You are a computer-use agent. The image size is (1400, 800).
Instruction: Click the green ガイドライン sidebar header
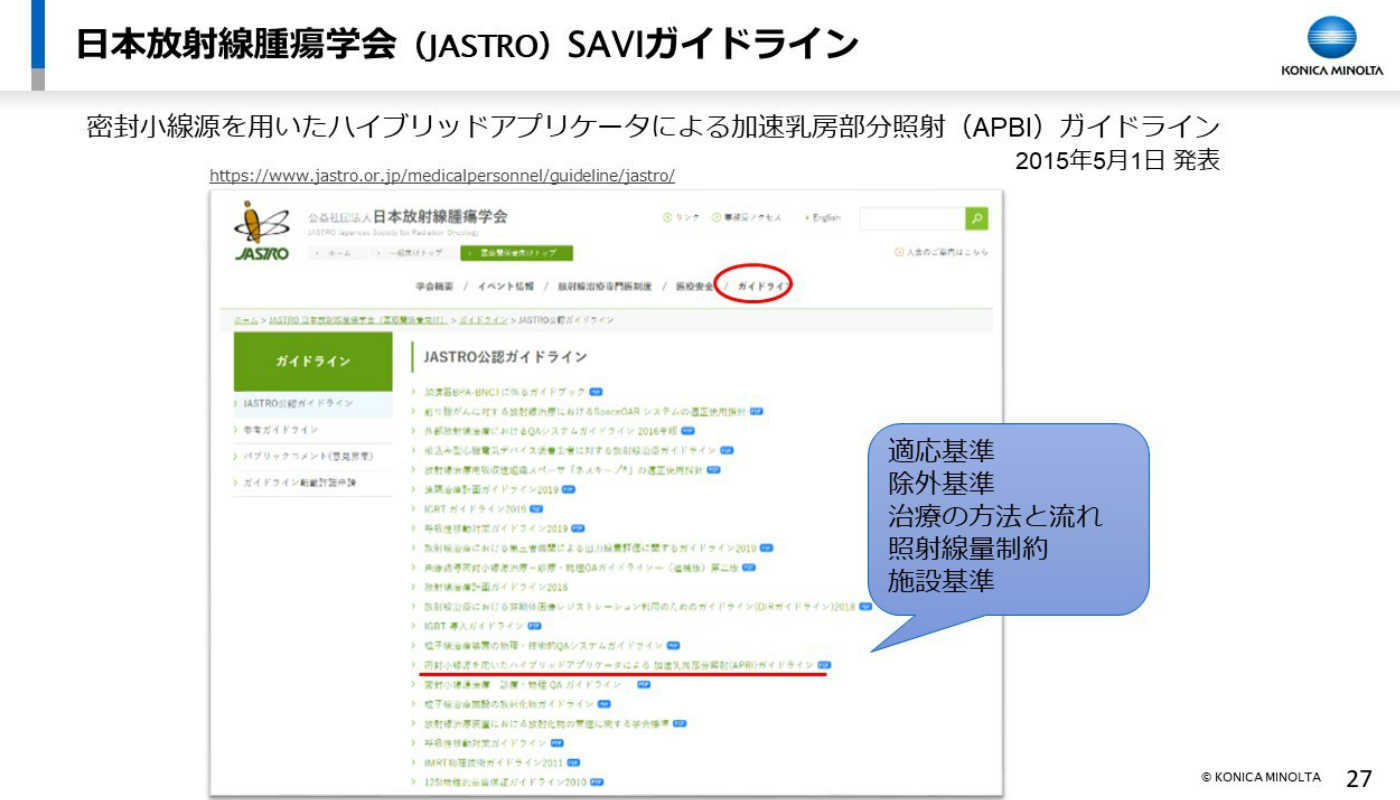[313, 361]
